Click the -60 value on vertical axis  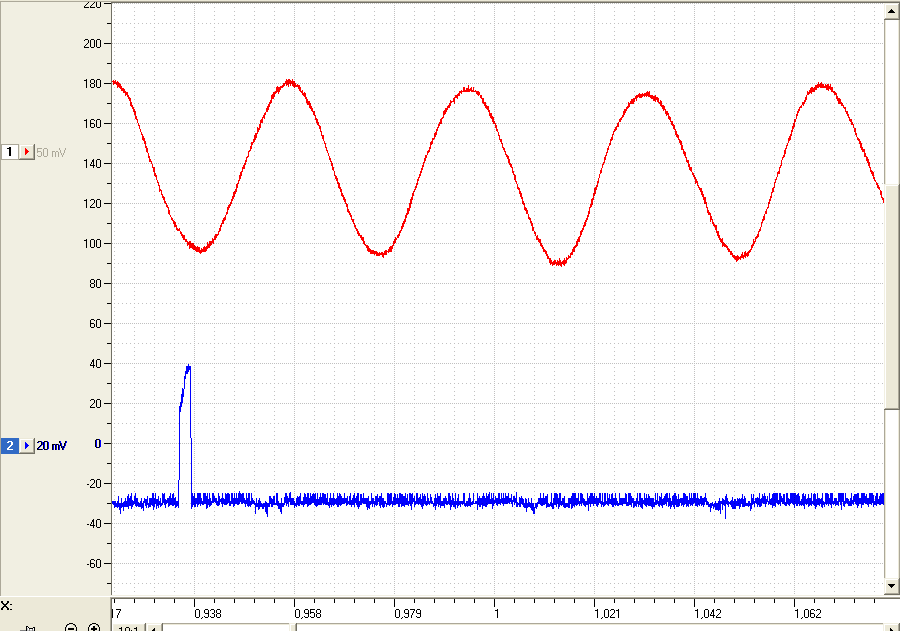[x=94, y=564]
